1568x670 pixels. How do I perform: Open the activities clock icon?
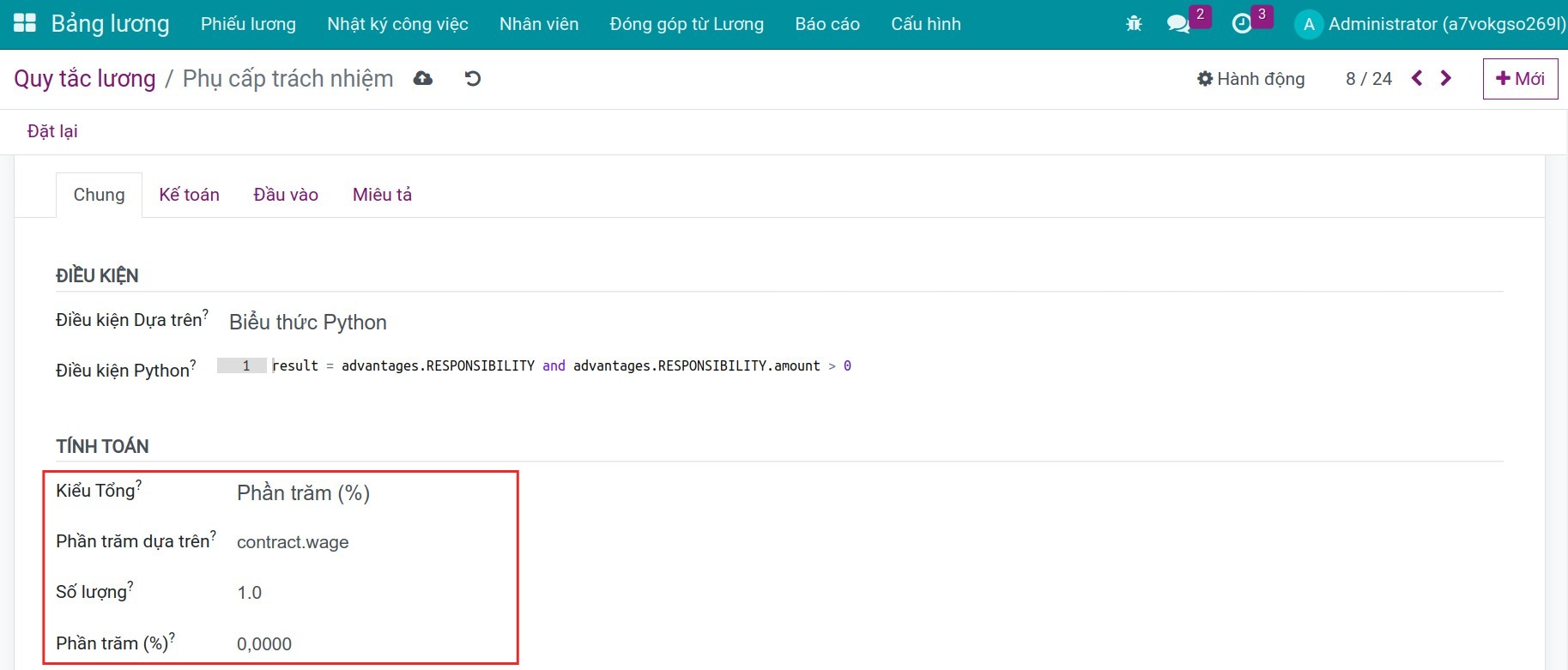tap(1241, 24)
